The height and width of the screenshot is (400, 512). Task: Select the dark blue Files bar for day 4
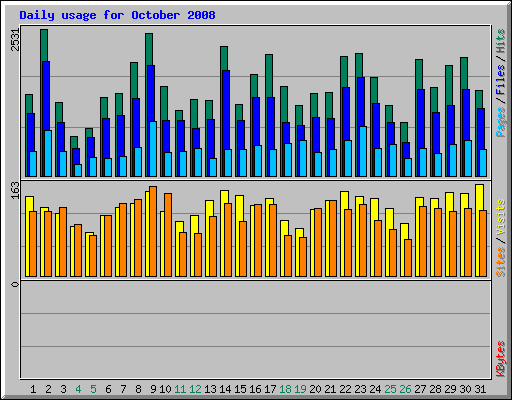pyautogui.click(x=76, y=157)
